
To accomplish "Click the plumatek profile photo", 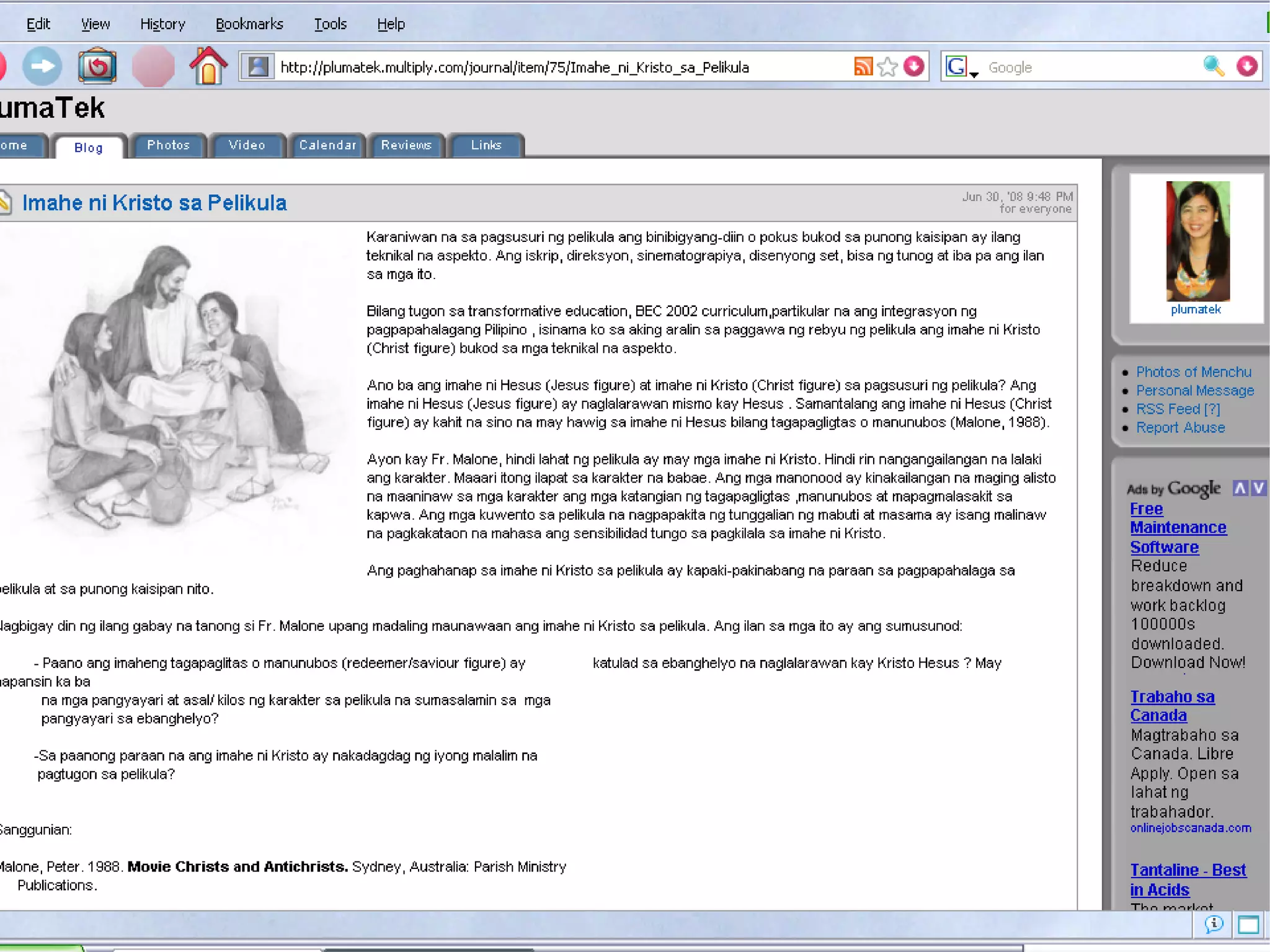I will 1197,241.
